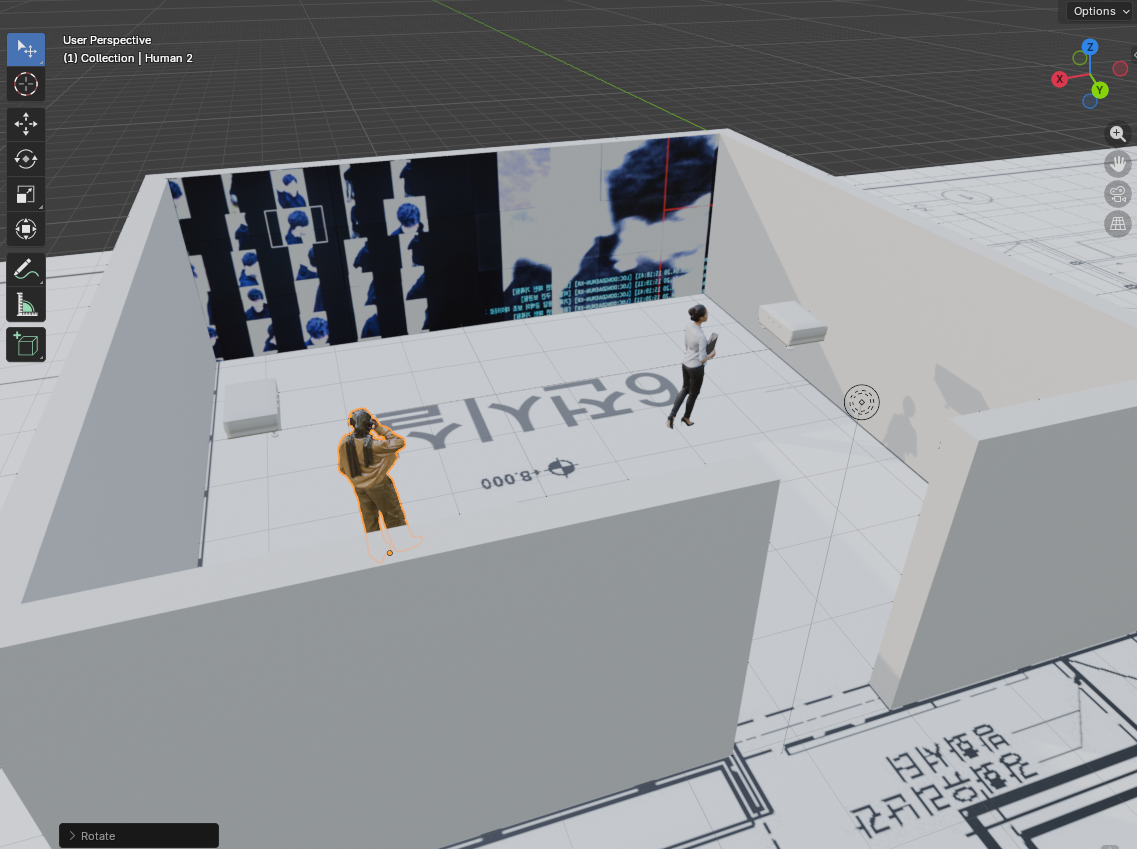
Task: Toggle the camera view icon
Action: click(x=1117, y=194)
